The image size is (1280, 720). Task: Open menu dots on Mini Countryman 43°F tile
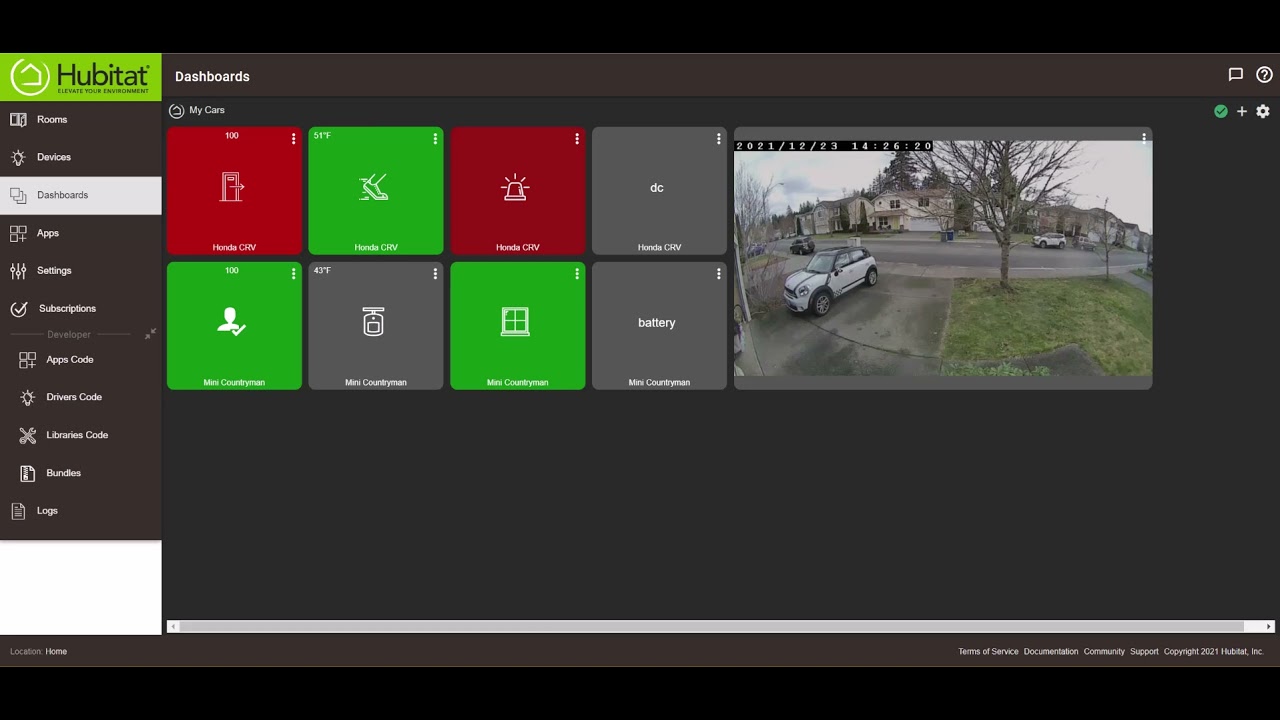click(435, 274)
